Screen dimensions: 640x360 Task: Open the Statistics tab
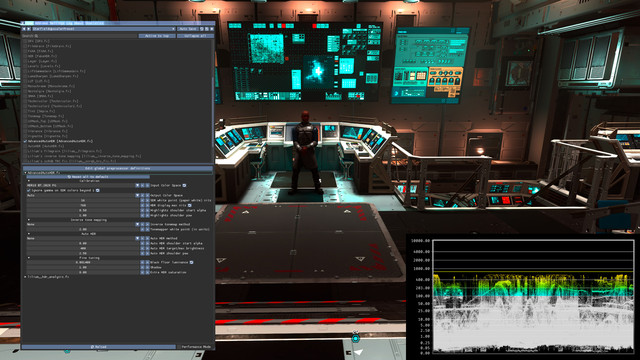pos(94,23)
